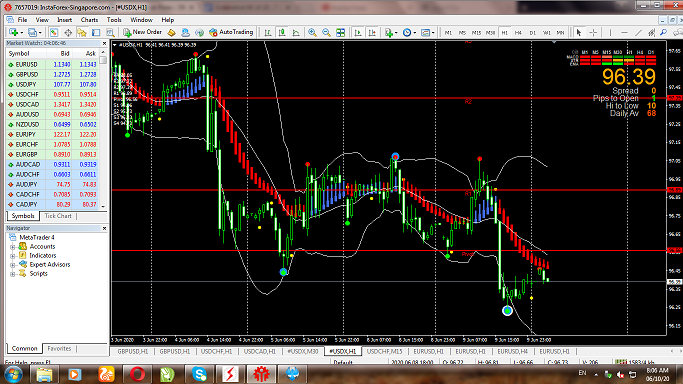This screenshot has width=683, height=384.
Task: Open the Profiles dropdown arrow
Action: pyautogui.click(x=40, y=33)
